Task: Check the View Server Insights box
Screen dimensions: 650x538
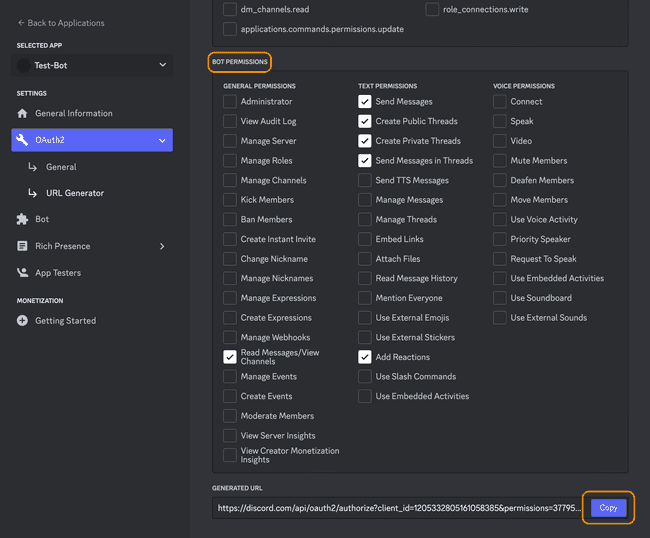Action: (x=230, y=436)
